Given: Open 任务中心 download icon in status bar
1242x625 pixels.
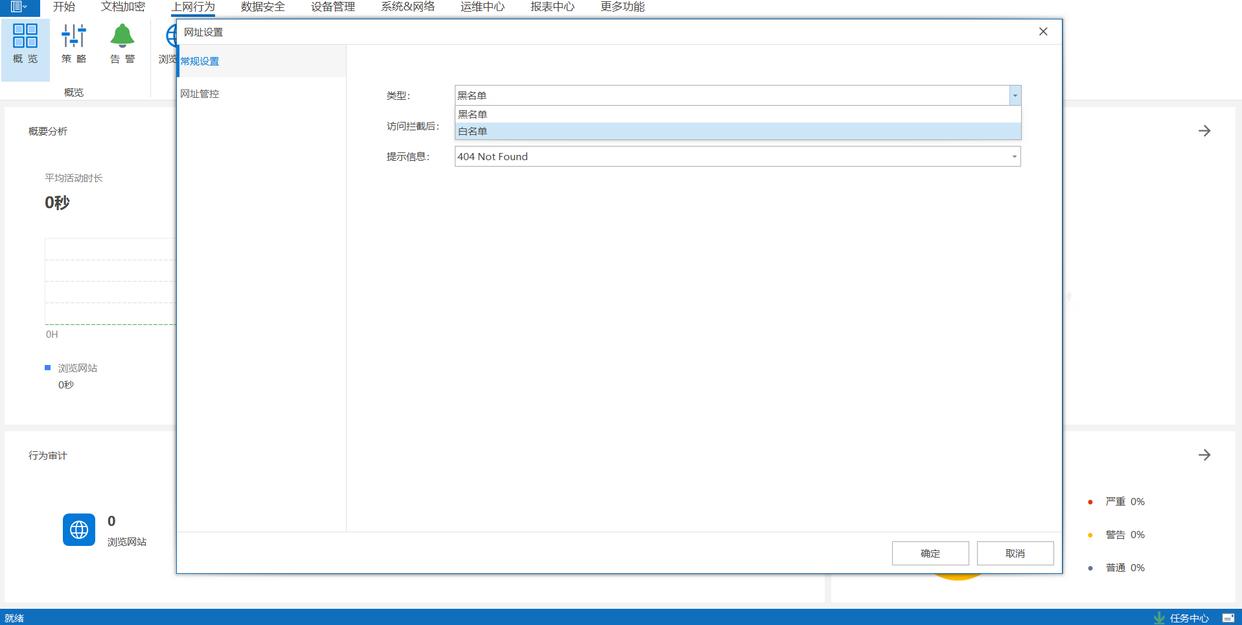Looking at the screenshot, I should [x=1160, y=618].
